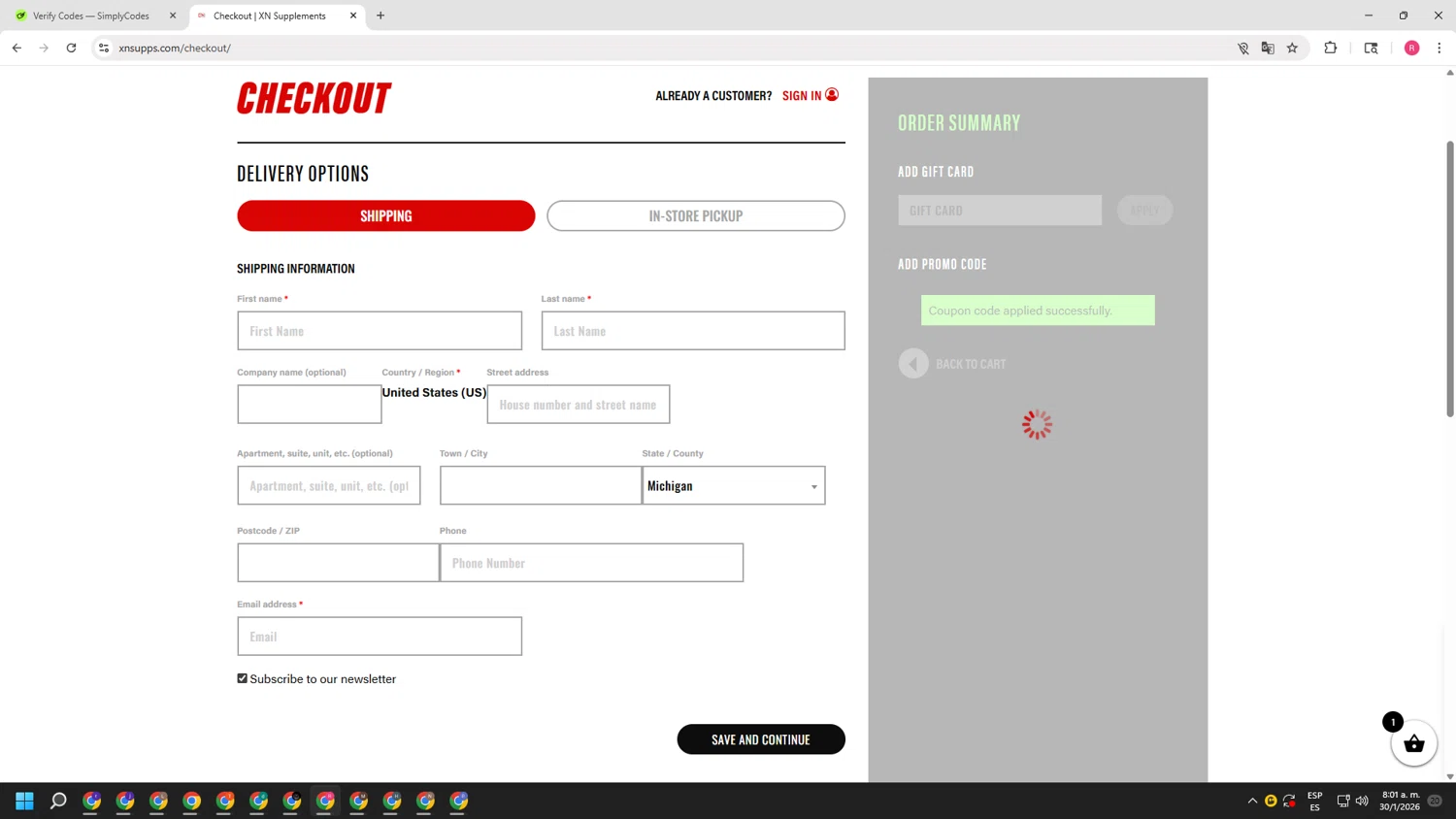Screen dimensions: 1456x819
Task: Click the page vertical scrollbar thumb
Action: (x=1450, y=279)
